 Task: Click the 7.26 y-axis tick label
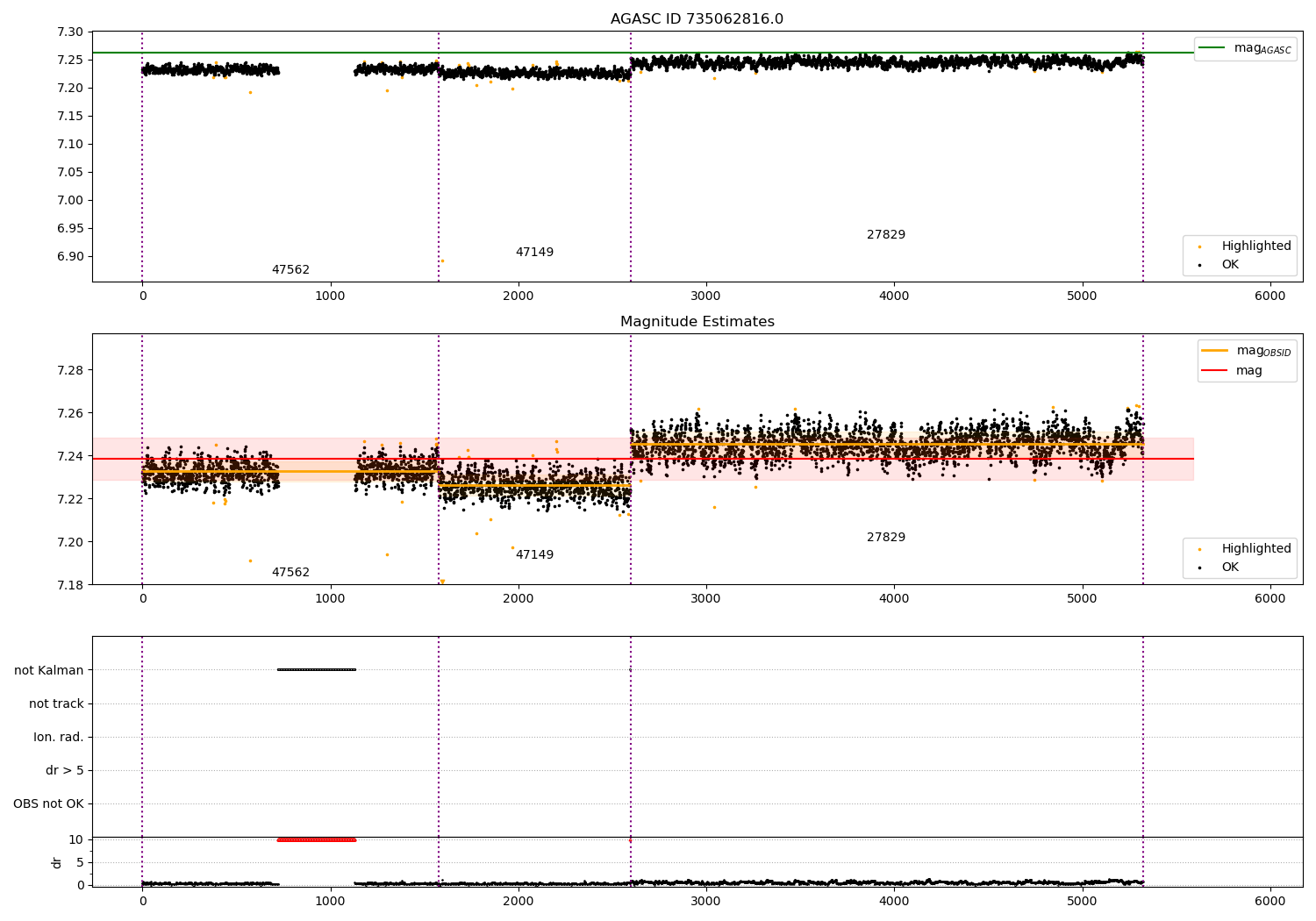pos(69,413)
